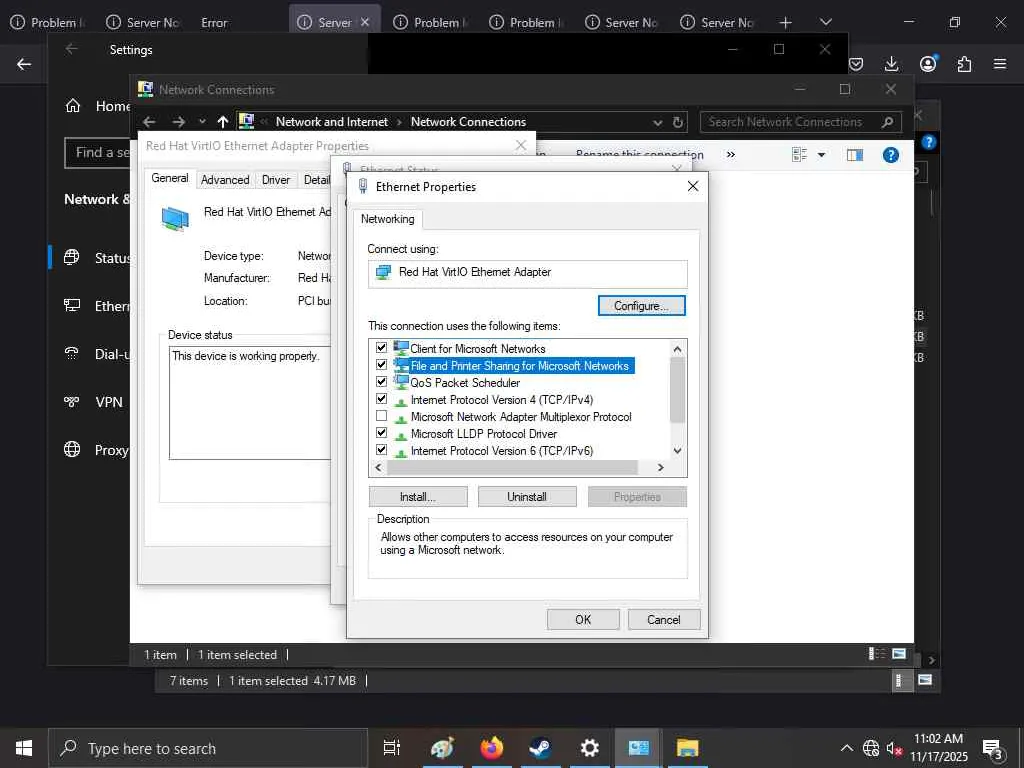Toggle File and Printer Sharing checkbox

coord(381,365)
